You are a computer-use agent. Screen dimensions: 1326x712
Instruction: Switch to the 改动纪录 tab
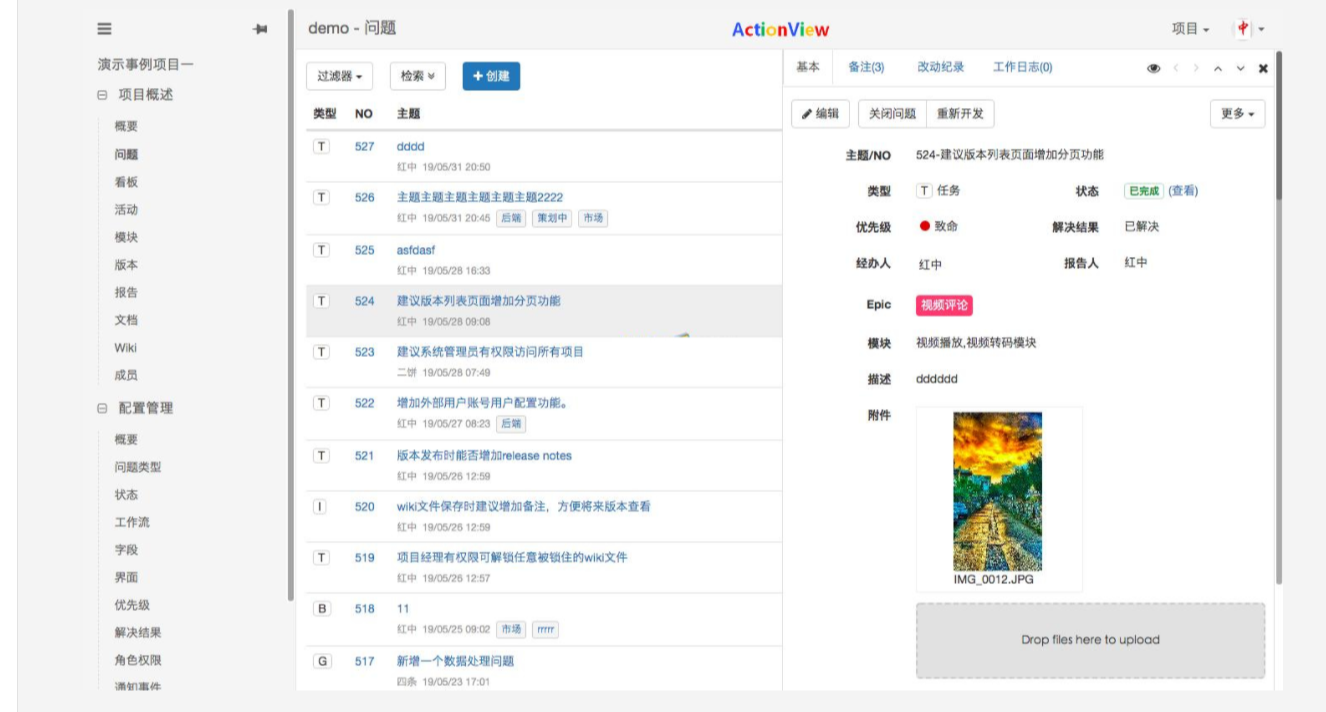pos(940,67)
